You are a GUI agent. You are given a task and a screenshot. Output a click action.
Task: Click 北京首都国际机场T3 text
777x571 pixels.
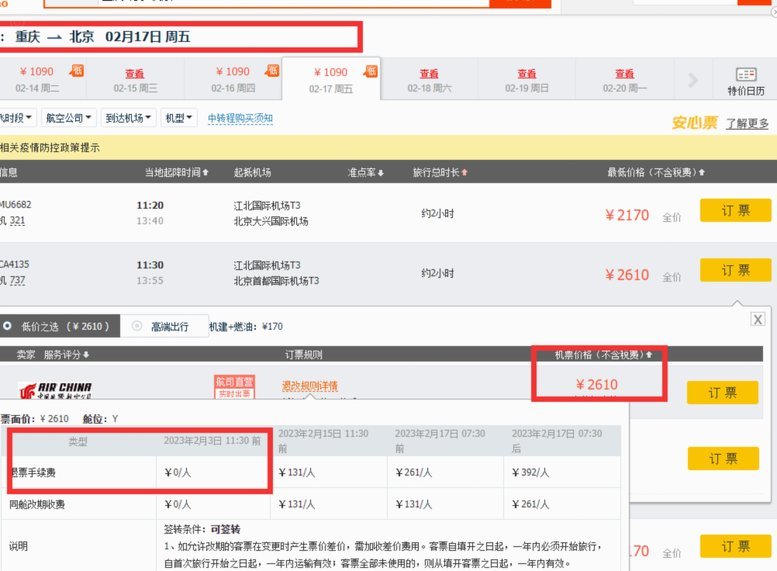277,281
